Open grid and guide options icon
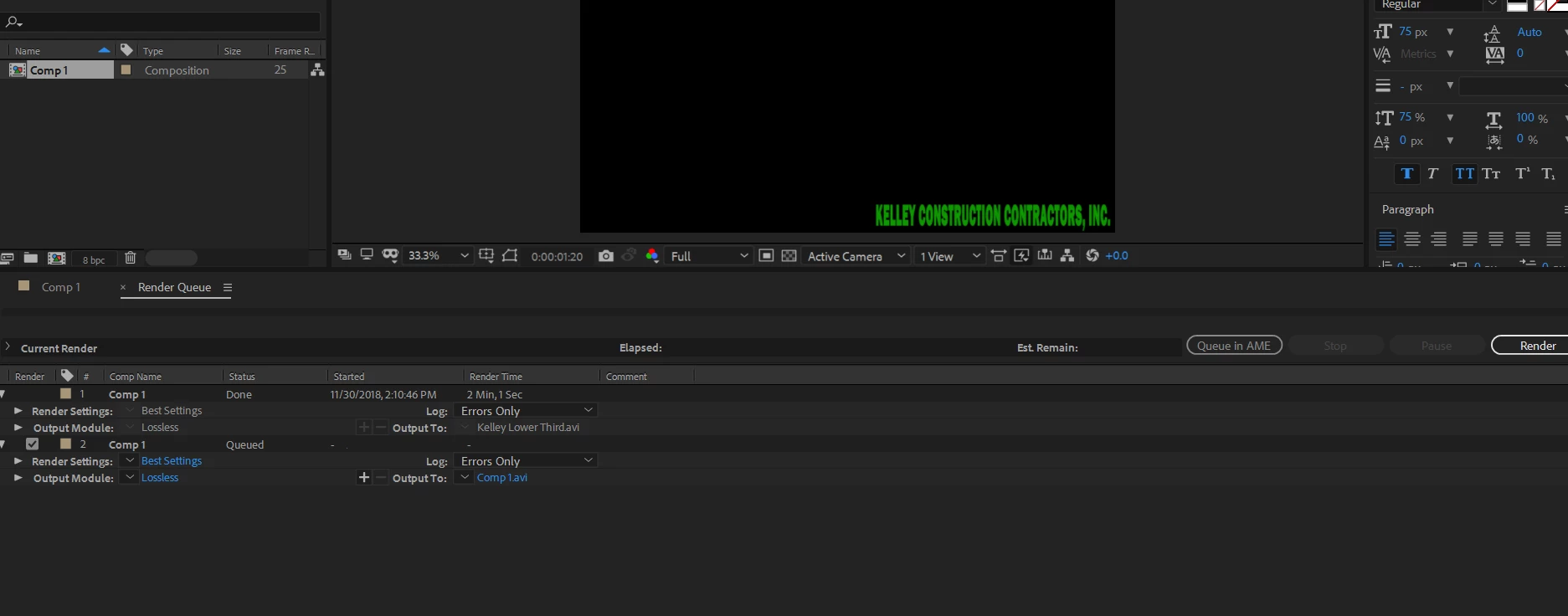The image size is (1568, 616). pos(486,255)
